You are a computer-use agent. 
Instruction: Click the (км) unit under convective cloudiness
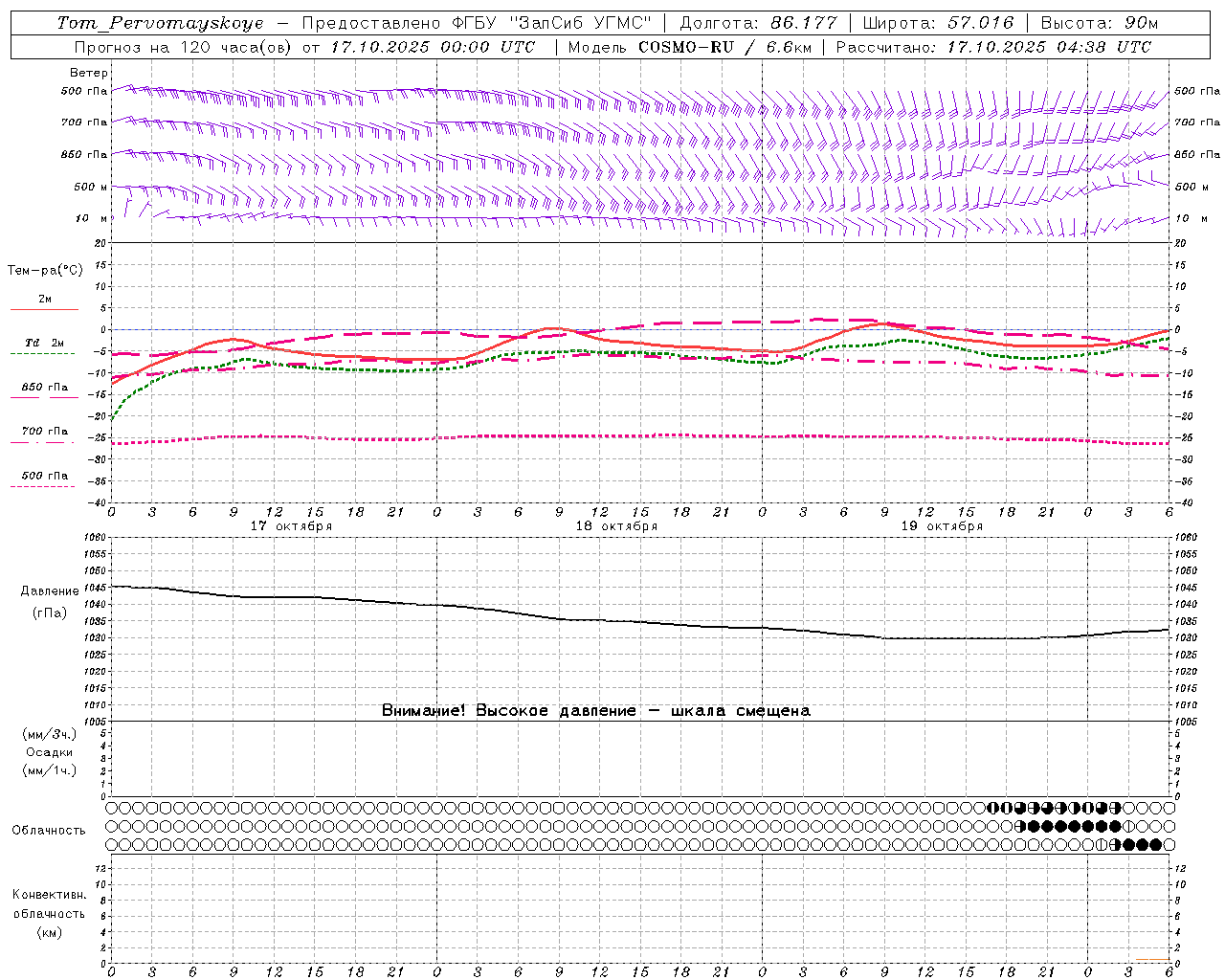click(50, 932)
